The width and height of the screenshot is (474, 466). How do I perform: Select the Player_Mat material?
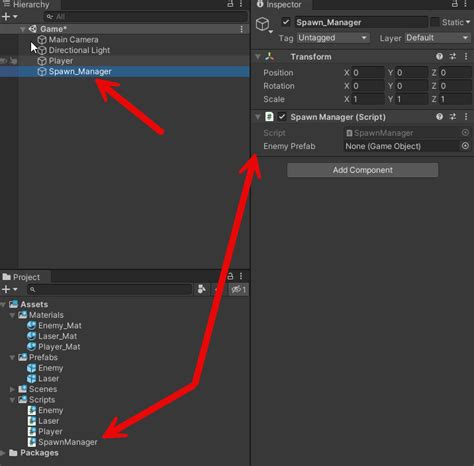click(54, 347)
